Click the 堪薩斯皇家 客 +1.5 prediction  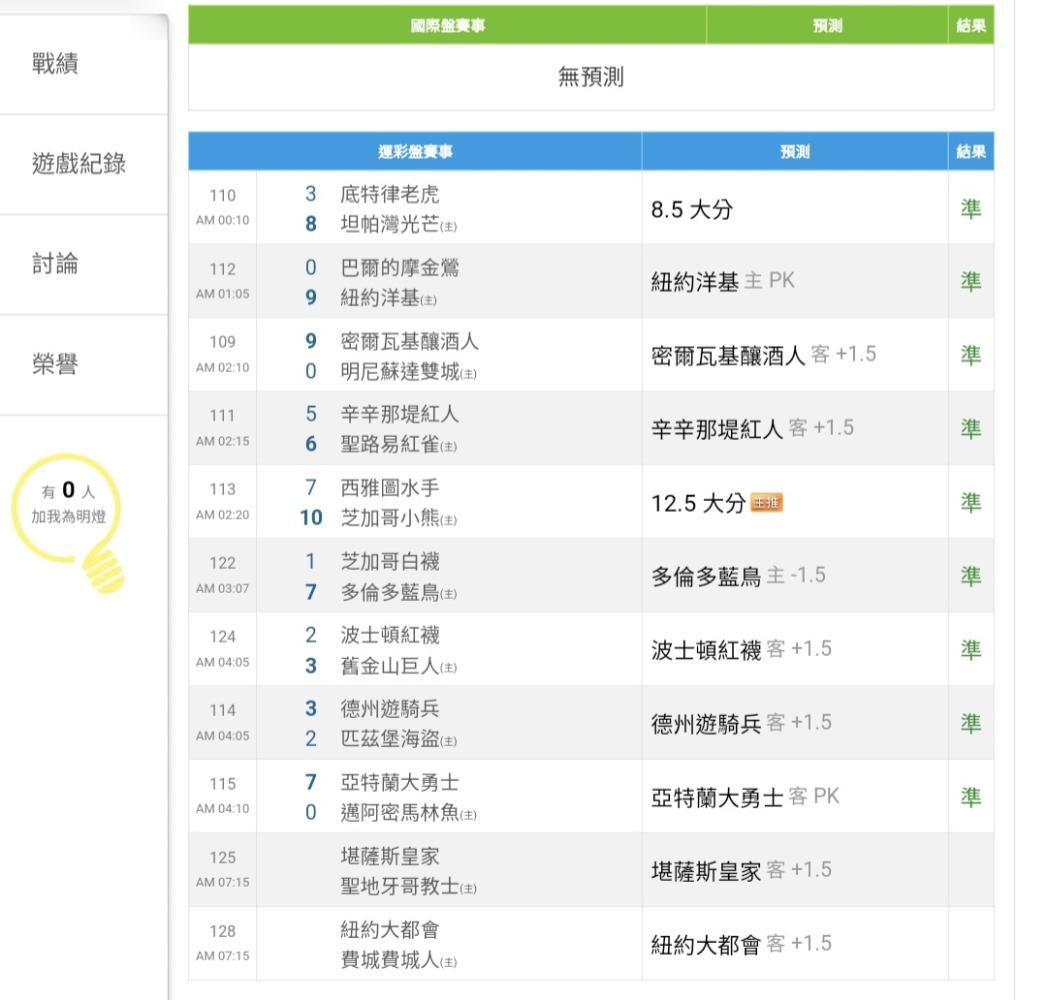(741, 870)
